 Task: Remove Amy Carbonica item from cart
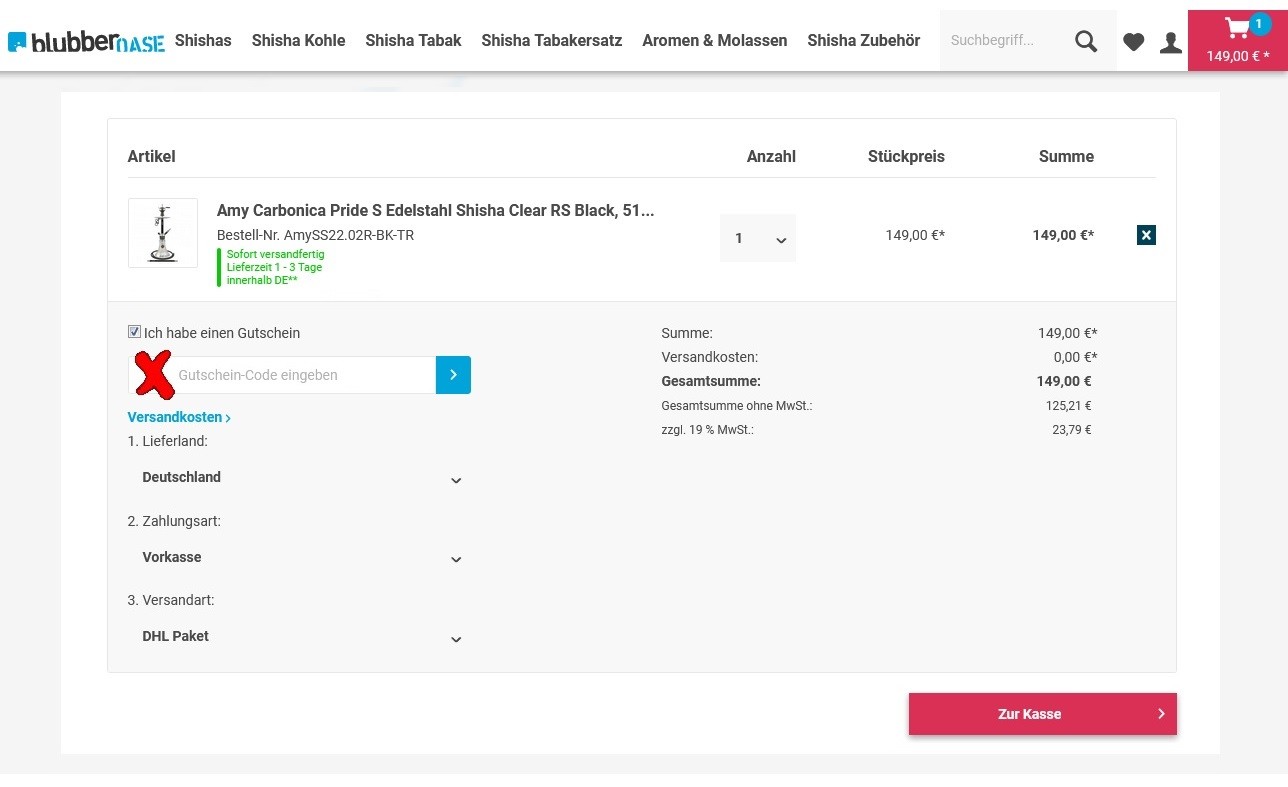[x=1146, y=235]
